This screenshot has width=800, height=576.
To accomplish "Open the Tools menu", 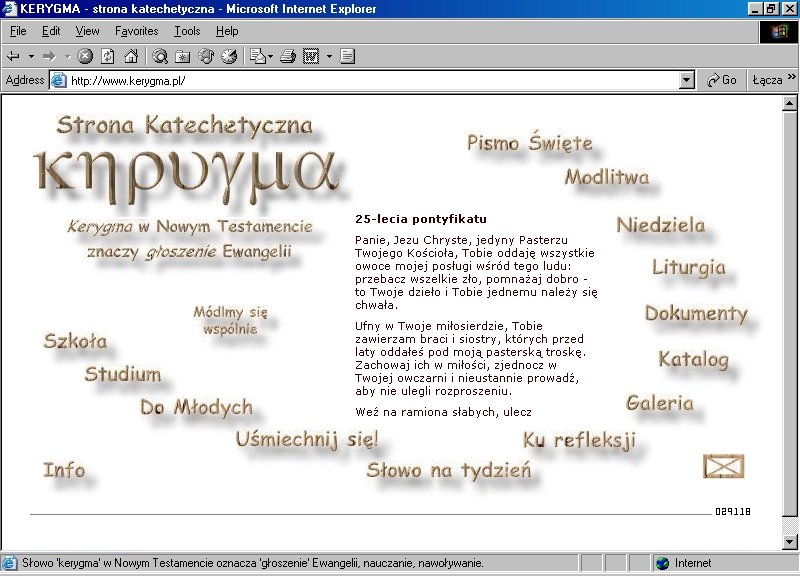I will coord(187,31).
